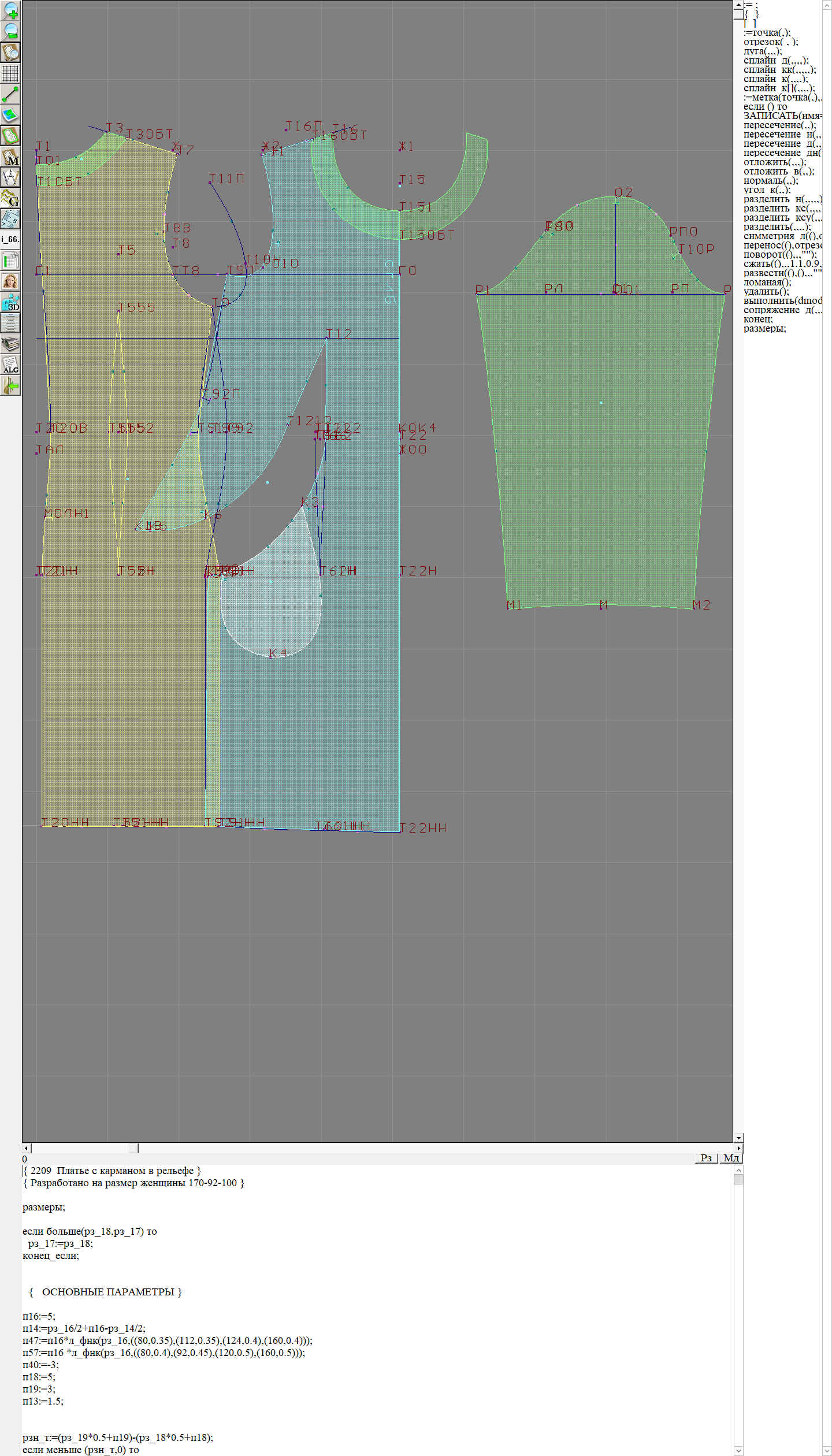The image size is (832, 1456).
Task: Click the green arrow exit icon
Action: tap(10, 385)
